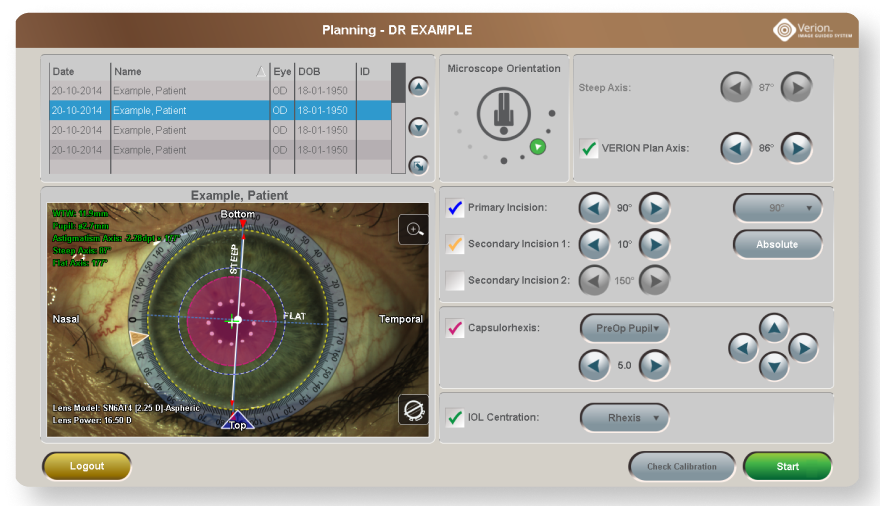Move capsulorhexis up with arrow pad

774,327
